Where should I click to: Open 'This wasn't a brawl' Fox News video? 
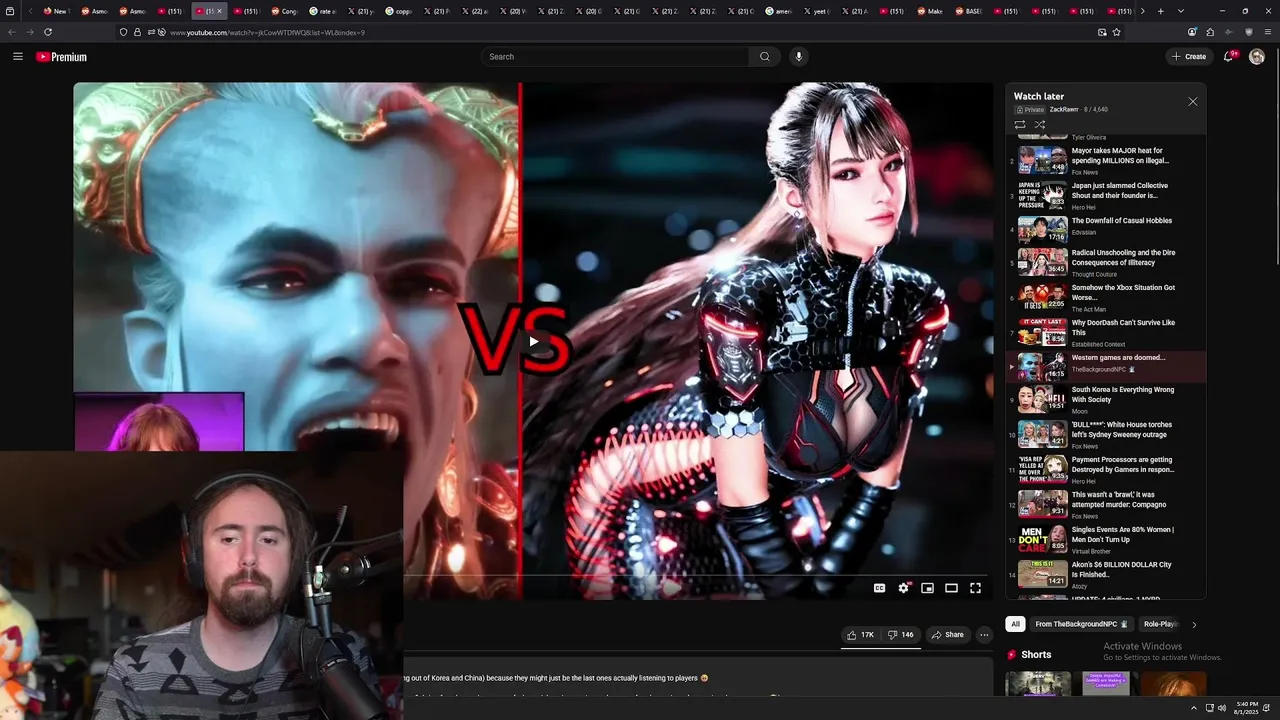(1106, 504)
